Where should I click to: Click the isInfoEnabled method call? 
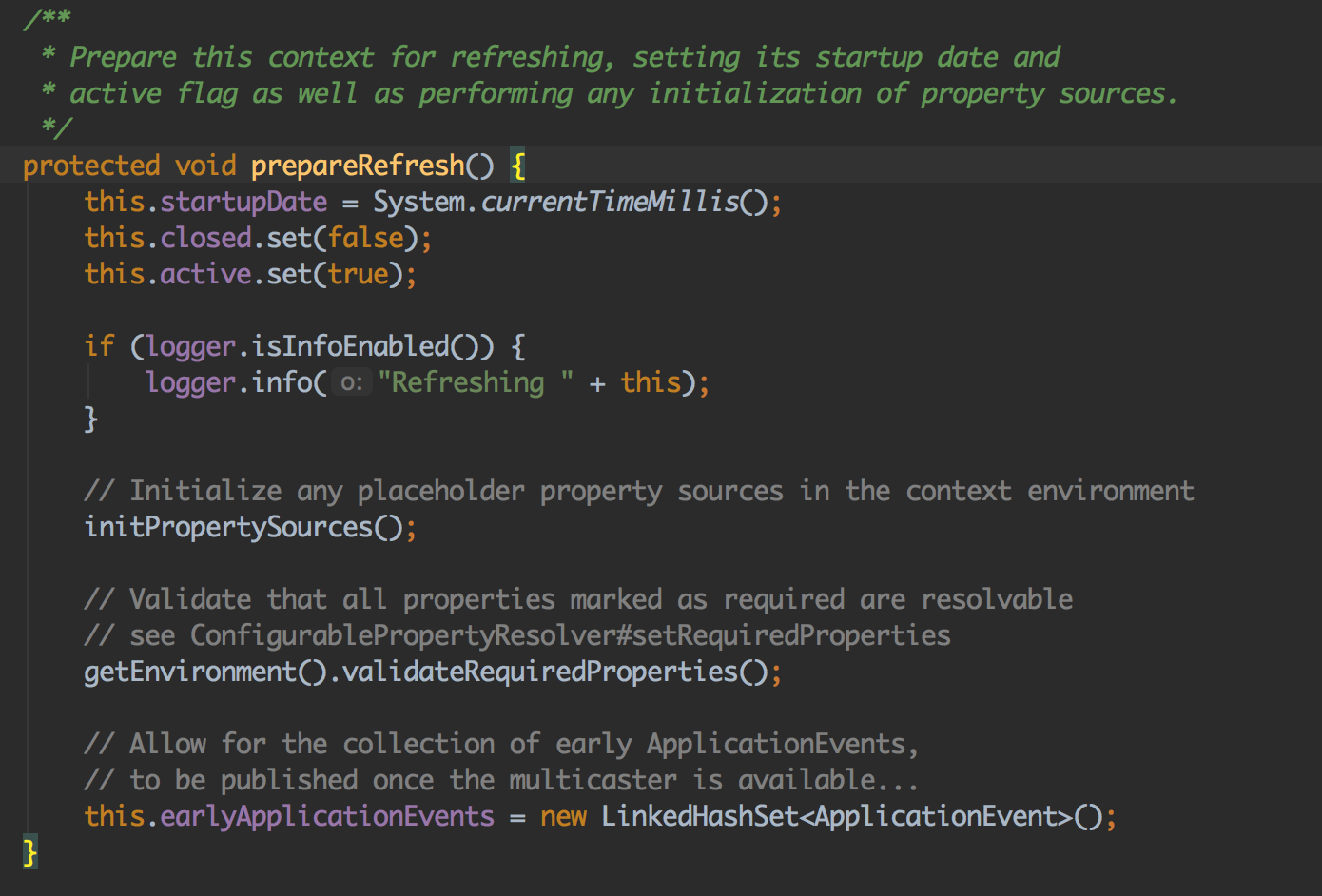(x=350, y=346)
